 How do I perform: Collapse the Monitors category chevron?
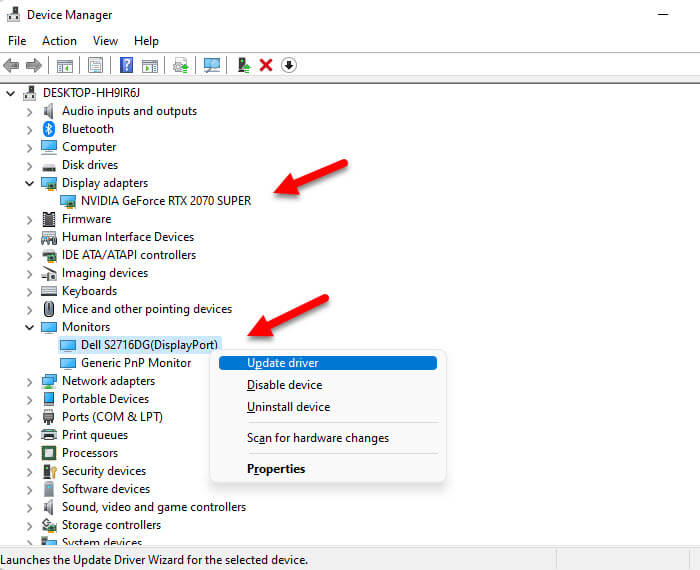[x=29, y=327]
